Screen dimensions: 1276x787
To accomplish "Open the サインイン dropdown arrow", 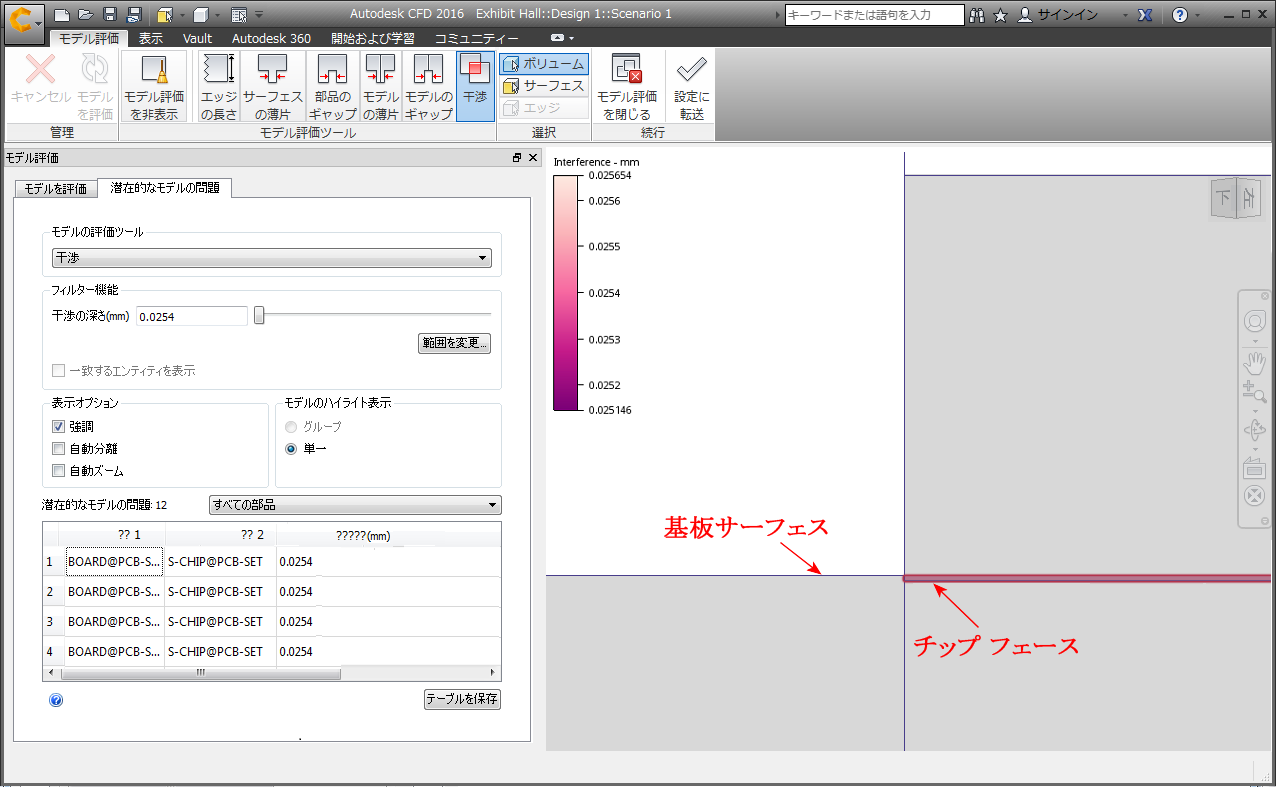I will (1126, 15).
